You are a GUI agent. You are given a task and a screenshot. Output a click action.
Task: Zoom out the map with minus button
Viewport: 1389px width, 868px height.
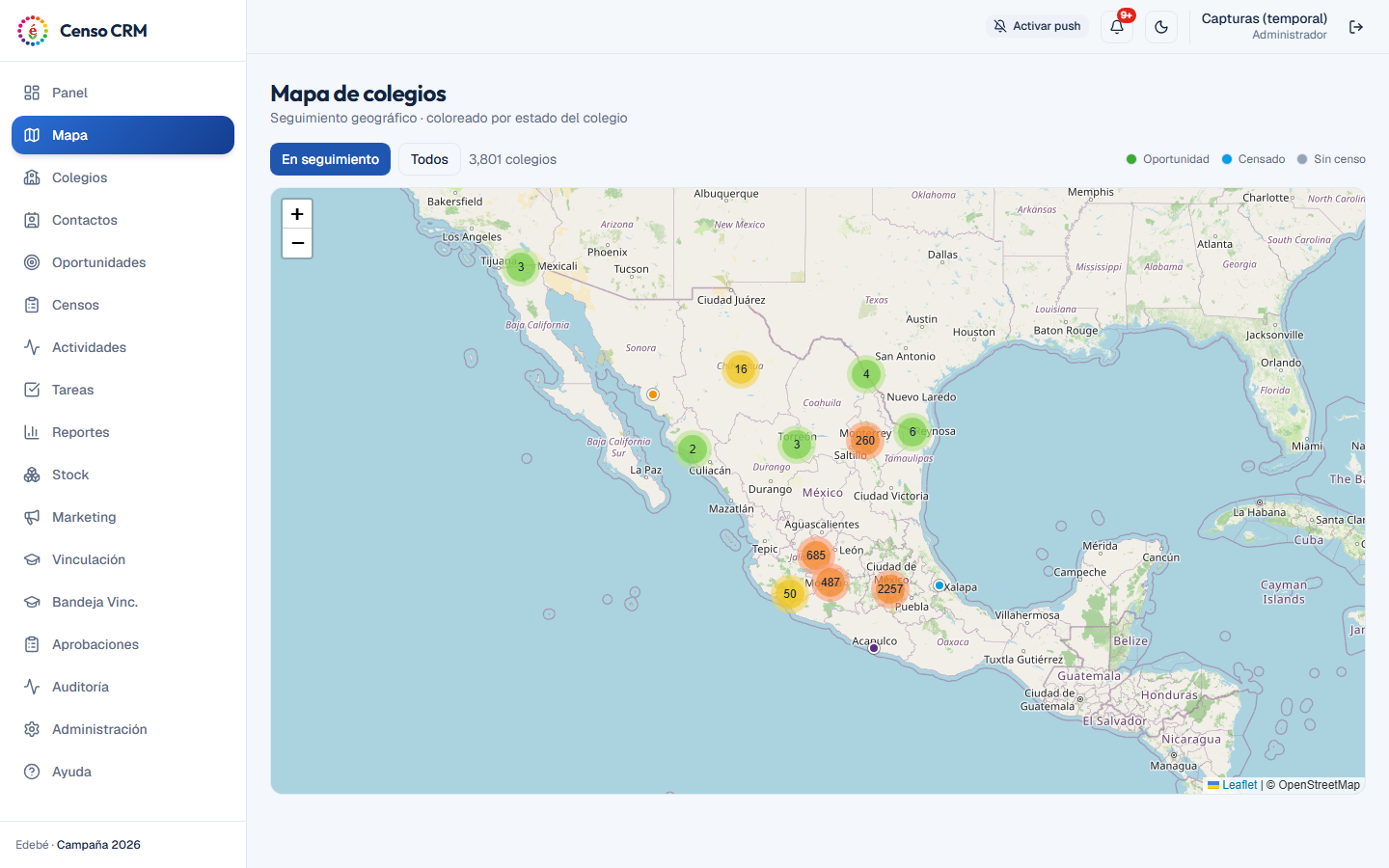297,243
